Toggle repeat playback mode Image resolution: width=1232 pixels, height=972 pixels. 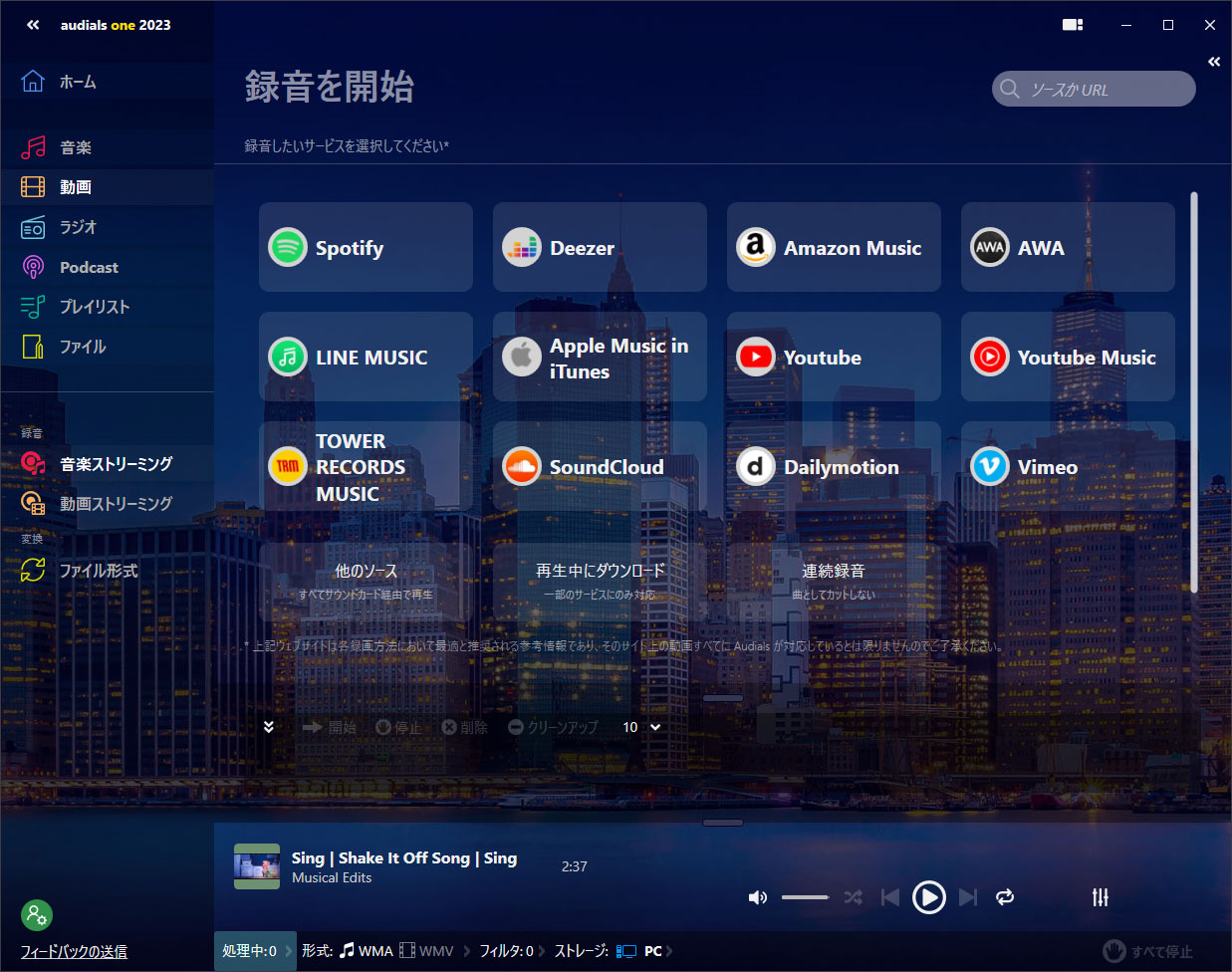point(1005,897)
